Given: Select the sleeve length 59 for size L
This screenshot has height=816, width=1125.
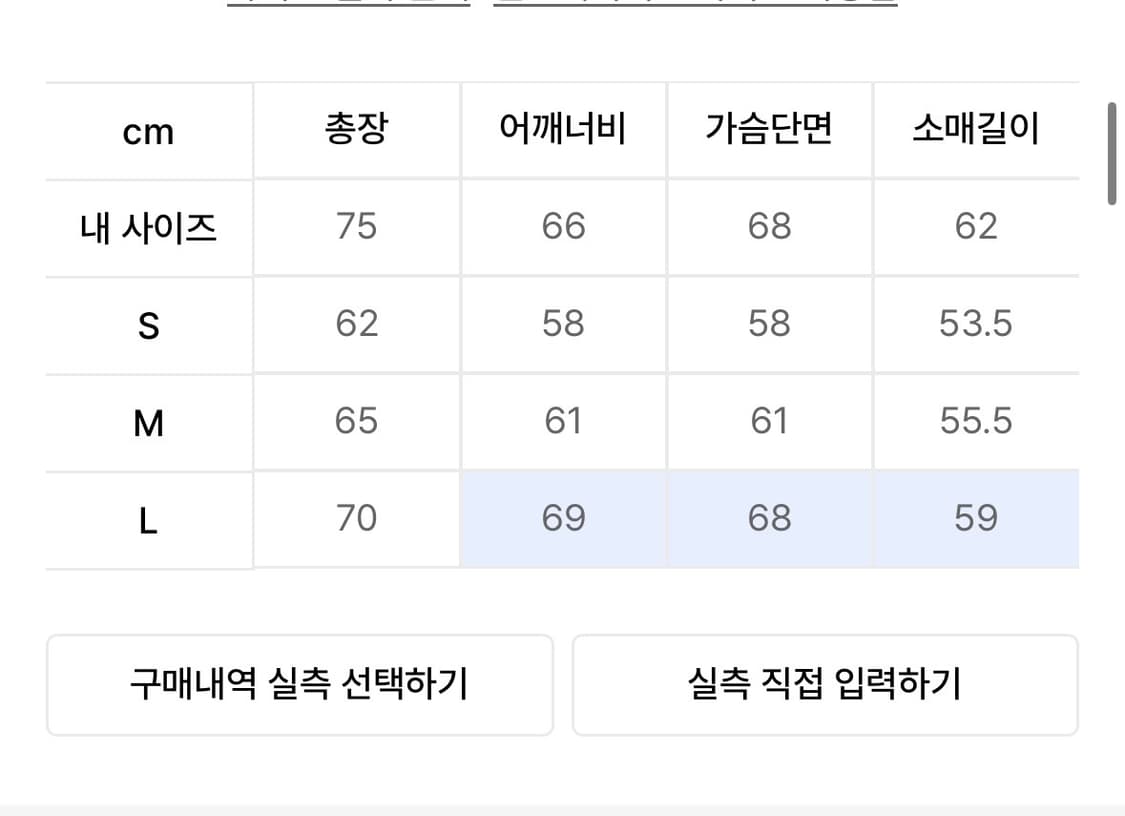Looking at the screenshot, I should point(976,518).
